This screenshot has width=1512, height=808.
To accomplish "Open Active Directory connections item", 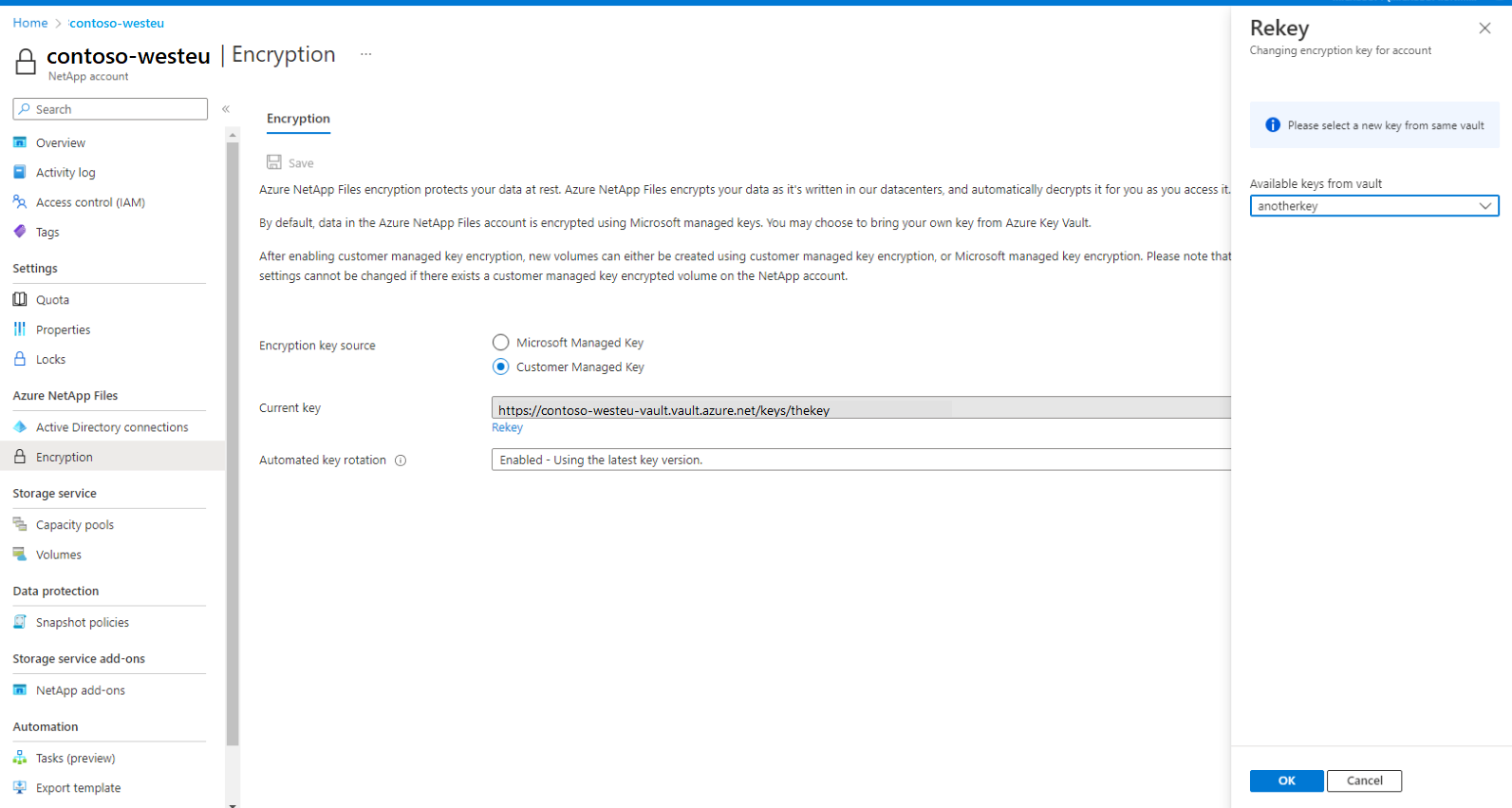I will click(110, 427).
